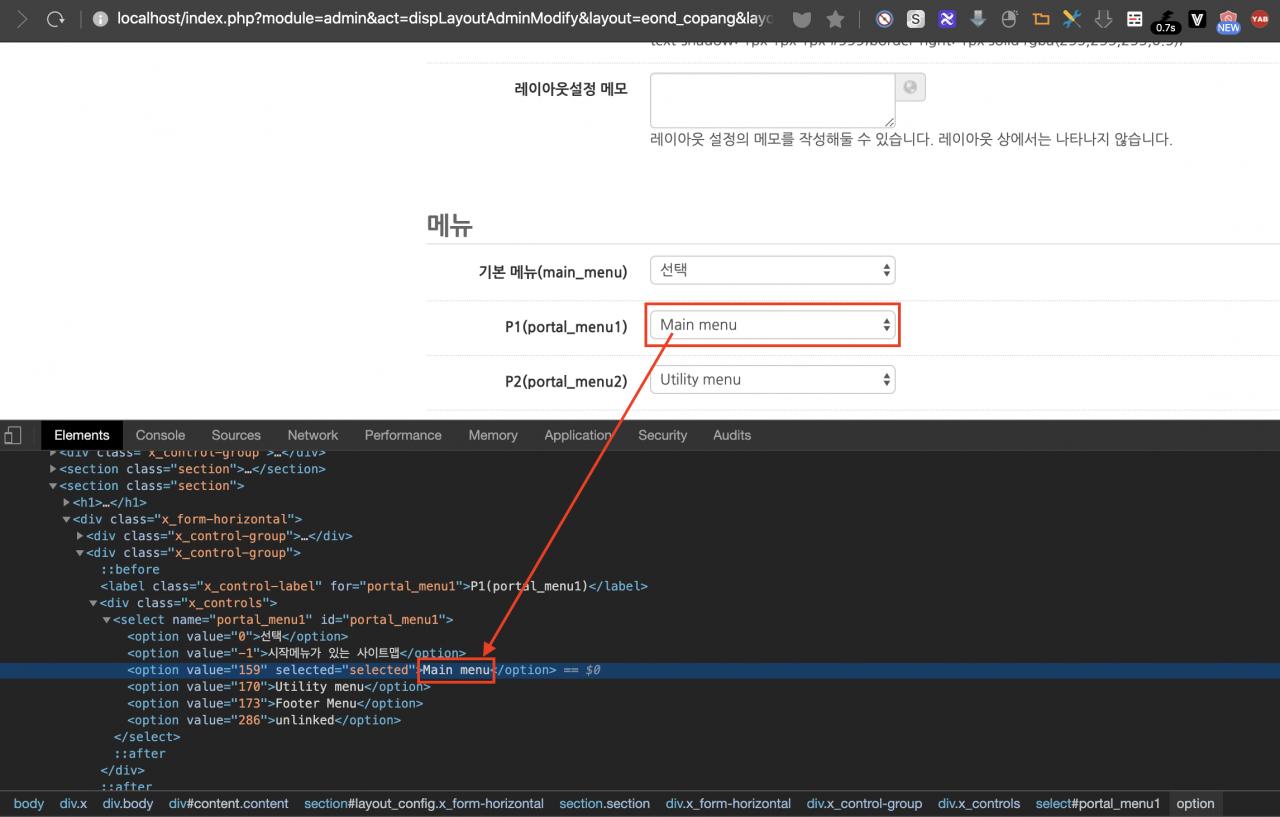Click the grey globe button beside memo textarea
1280x817 pixels.
910,87
